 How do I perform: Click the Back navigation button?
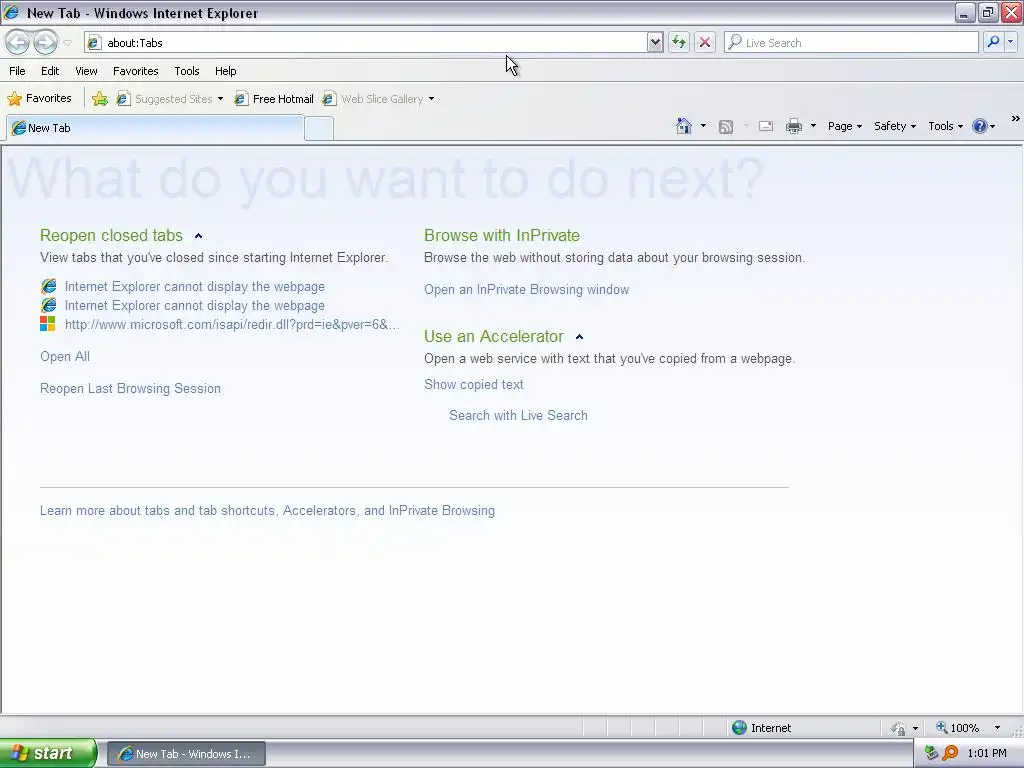pos(18,42)
